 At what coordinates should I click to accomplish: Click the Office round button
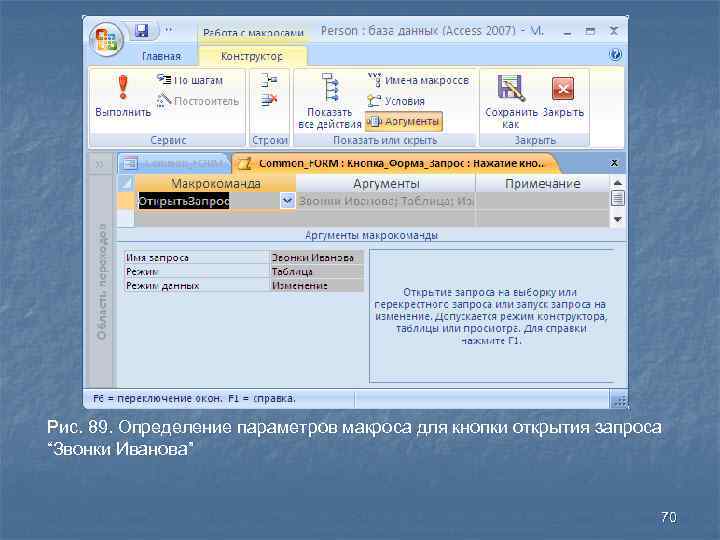click(106, 40)
